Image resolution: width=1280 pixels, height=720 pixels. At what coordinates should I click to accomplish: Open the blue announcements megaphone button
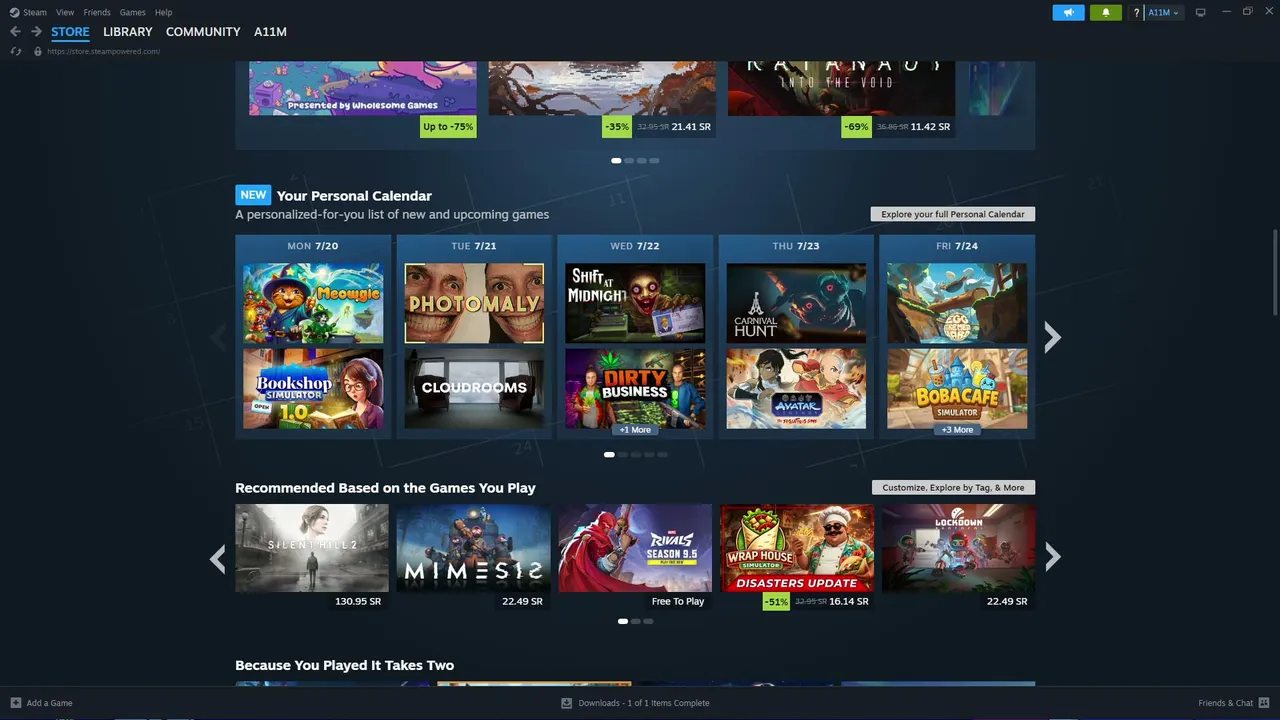[1068, 12]
